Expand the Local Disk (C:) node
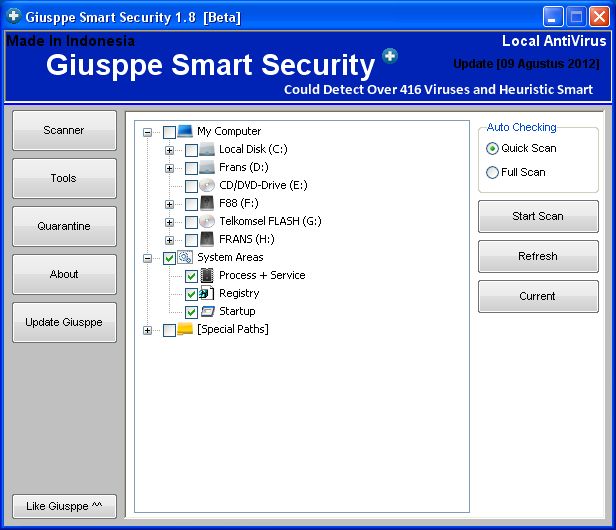Viewport: 616px width, 530px height. tap(169, 150)
